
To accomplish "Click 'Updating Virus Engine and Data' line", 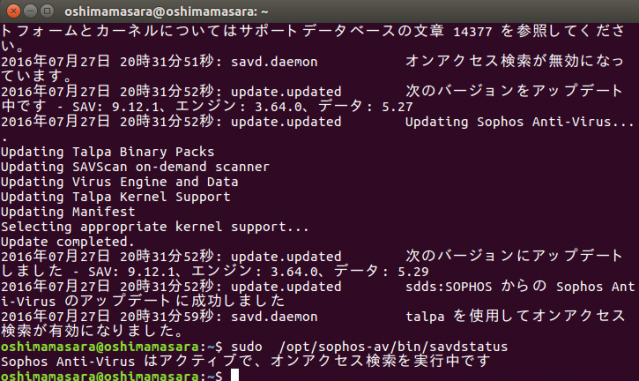I will [119, 182].
